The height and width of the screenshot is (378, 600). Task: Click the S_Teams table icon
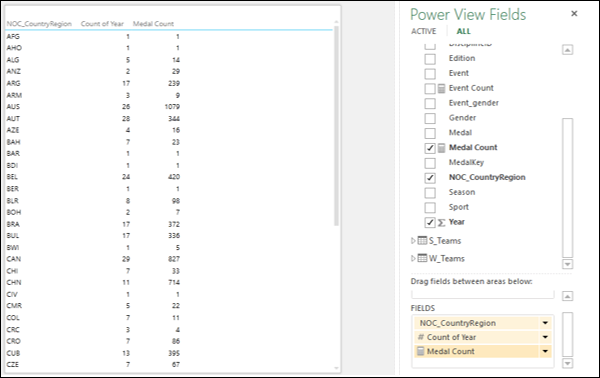(x=422, y=241)
